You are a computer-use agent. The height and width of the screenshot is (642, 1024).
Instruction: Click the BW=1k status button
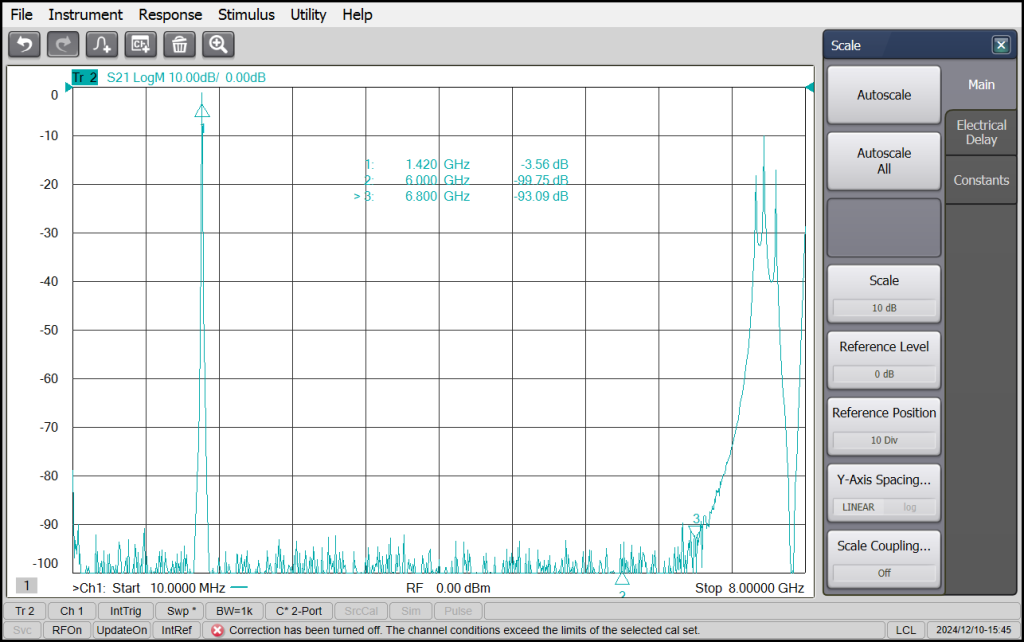(234, 611)
